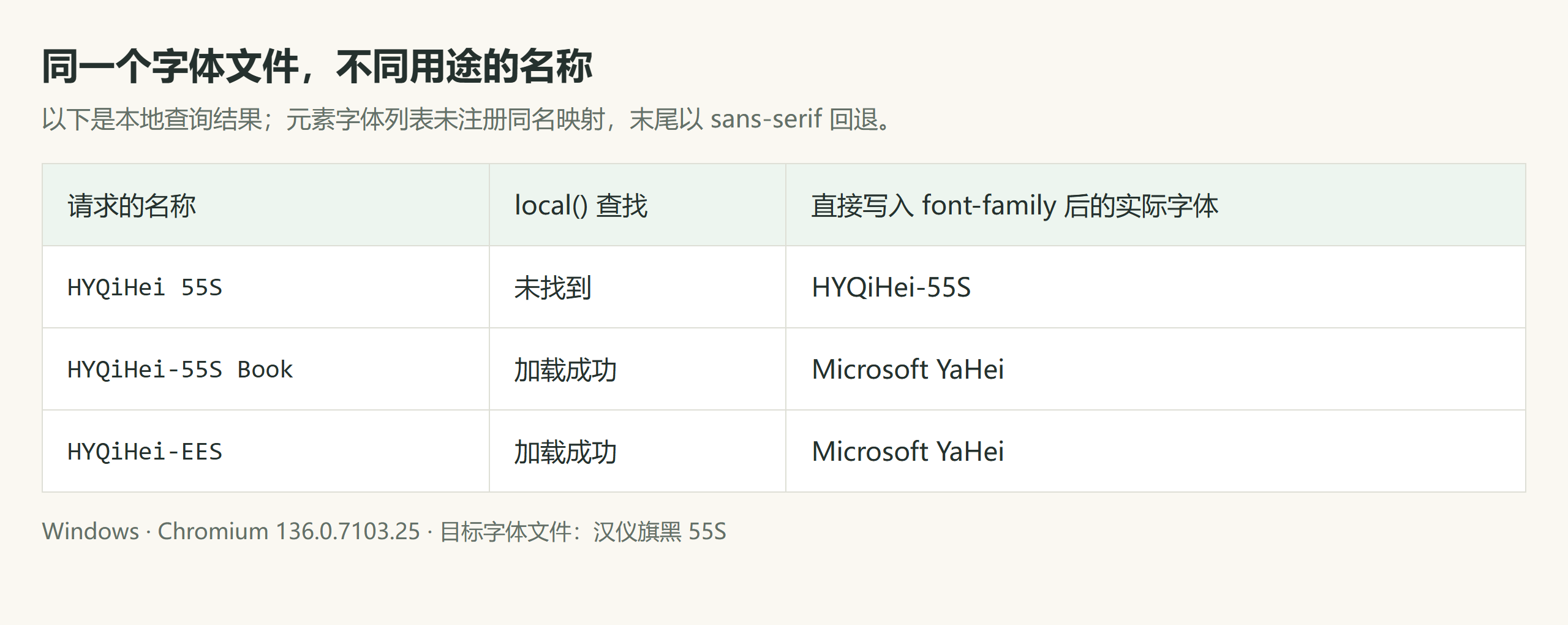
Task: Click the local() 查找 column header
Action: [x=637, y=205]
